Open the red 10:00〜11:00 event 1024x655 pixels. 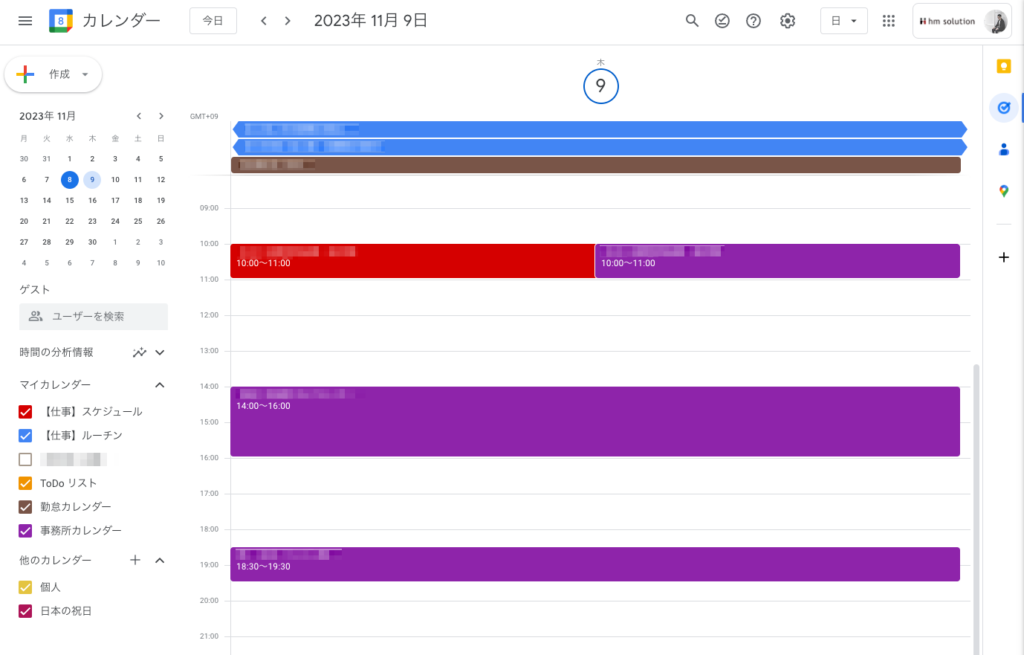click(412, 261)
